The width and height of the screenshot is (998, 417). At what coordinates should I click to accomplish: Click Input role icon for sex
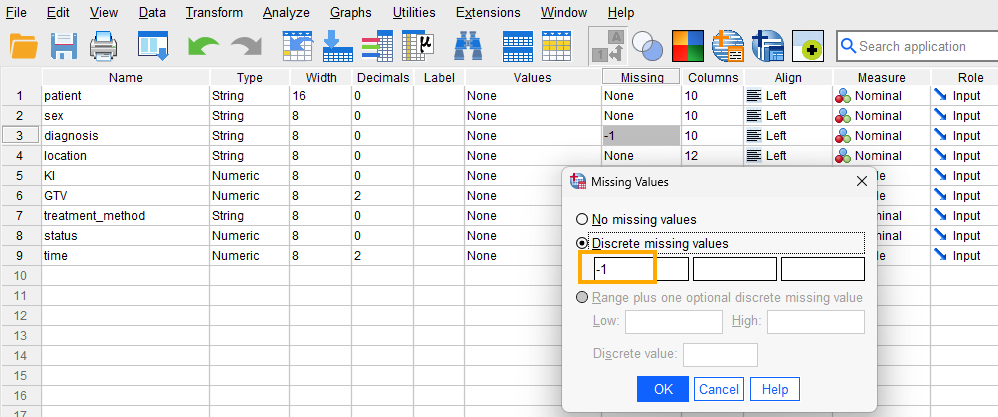click(941, 115)
